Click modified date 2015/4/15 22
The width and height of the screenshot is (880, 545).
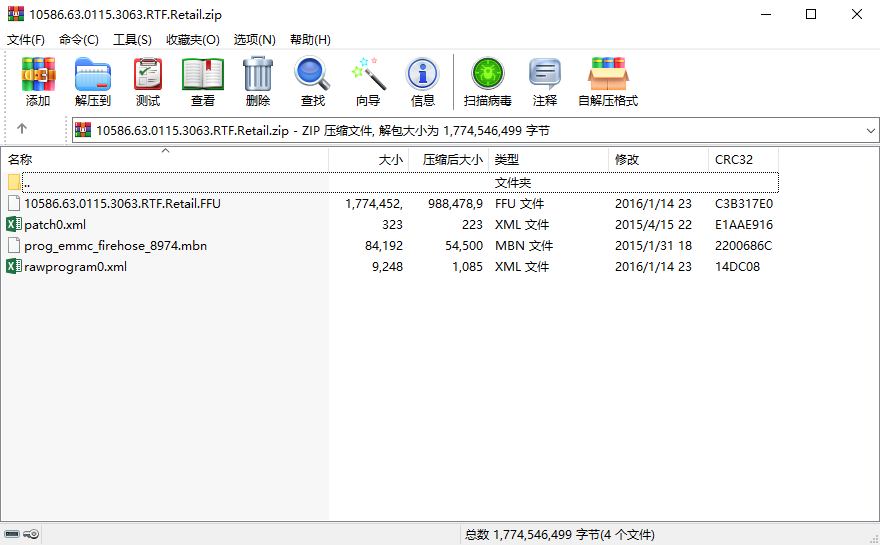pos(653,225)
